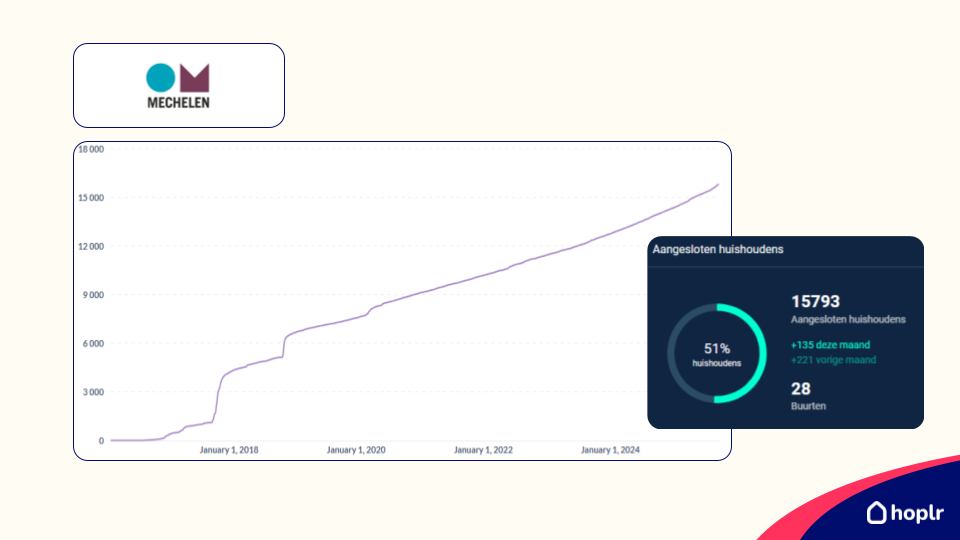This screenshot has width=960, height=540.
Task: Click the +135 deze maand text
Action: pyautogui.click(x=830, y=345)
